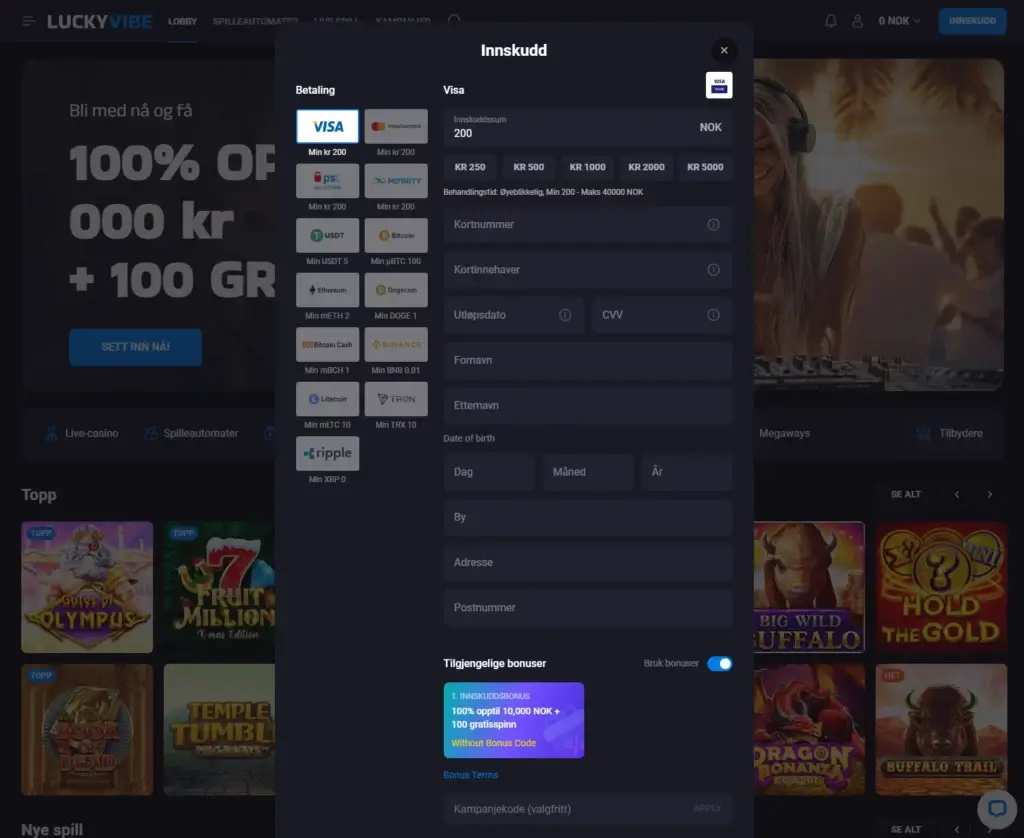Pick the Paysafecard payment option
The height and width of the screenshot is (838, 1024).
click(327, 180)
